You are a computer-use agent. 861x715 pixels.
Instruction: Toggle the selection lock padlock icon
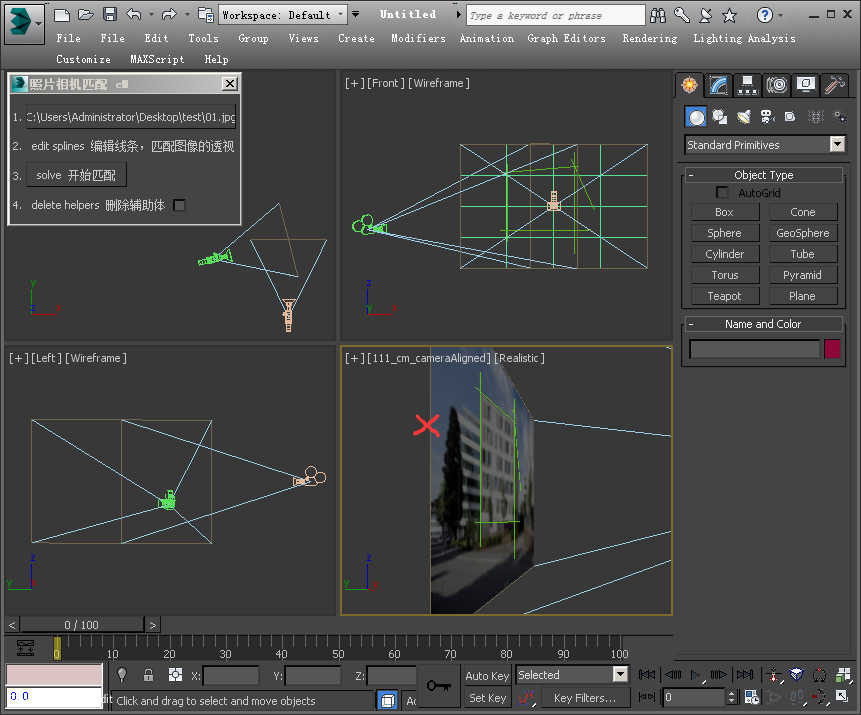[x=148, y=675]
